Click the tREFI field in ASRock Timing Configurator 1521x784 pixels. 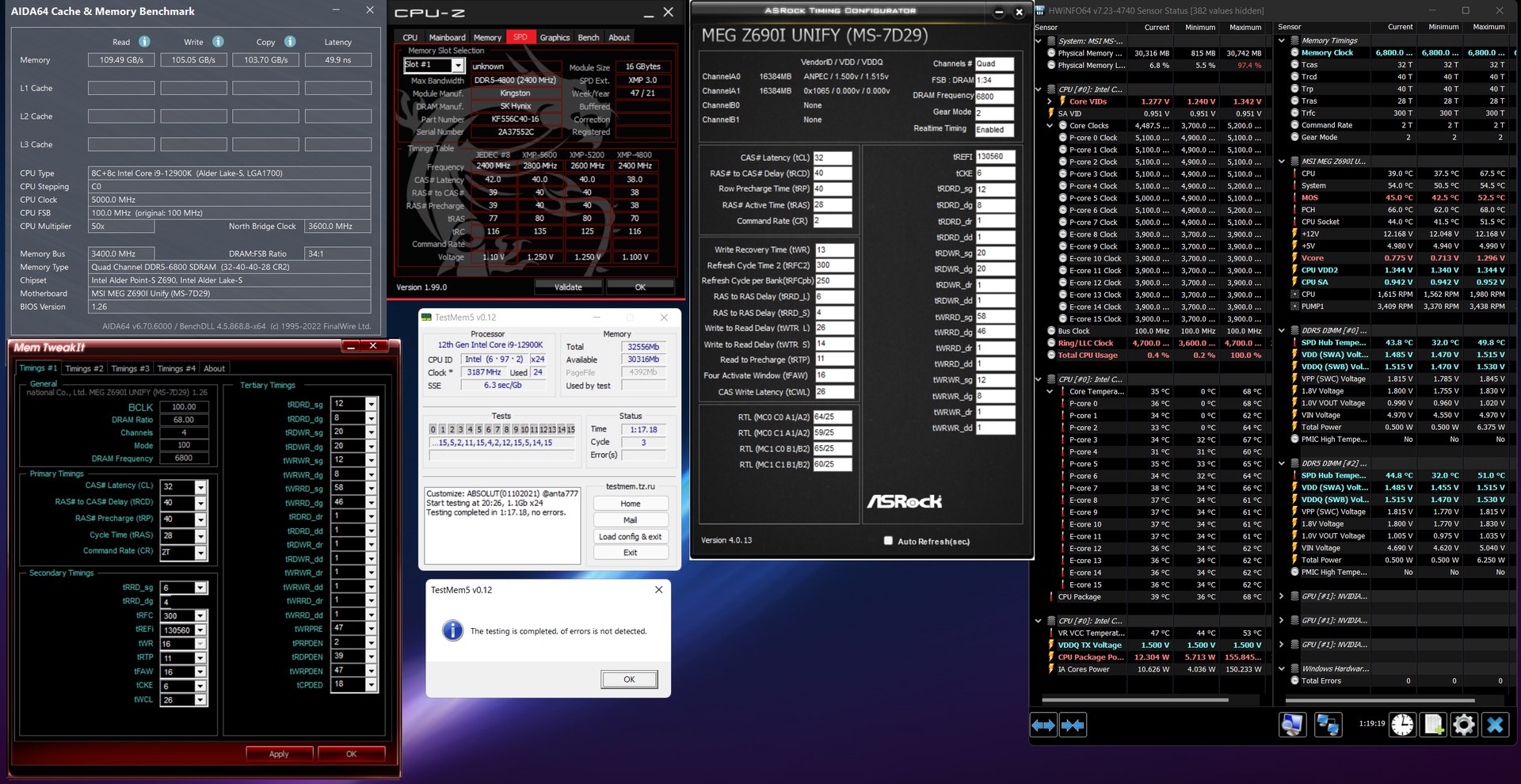pyautogui.click(x=994, y=157)
